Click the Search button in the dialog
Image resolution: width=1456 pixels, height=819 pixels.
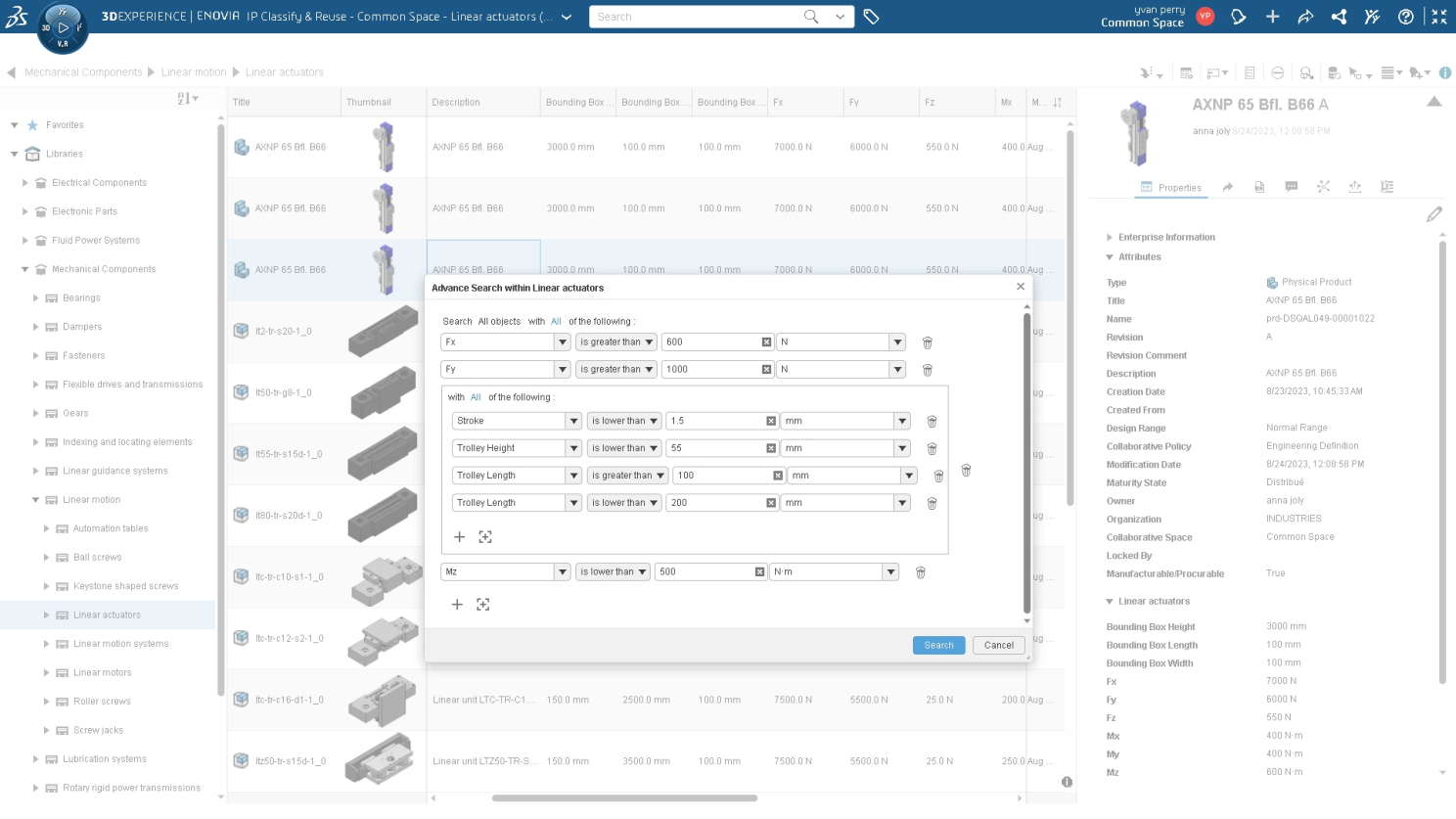coord(938,646)
